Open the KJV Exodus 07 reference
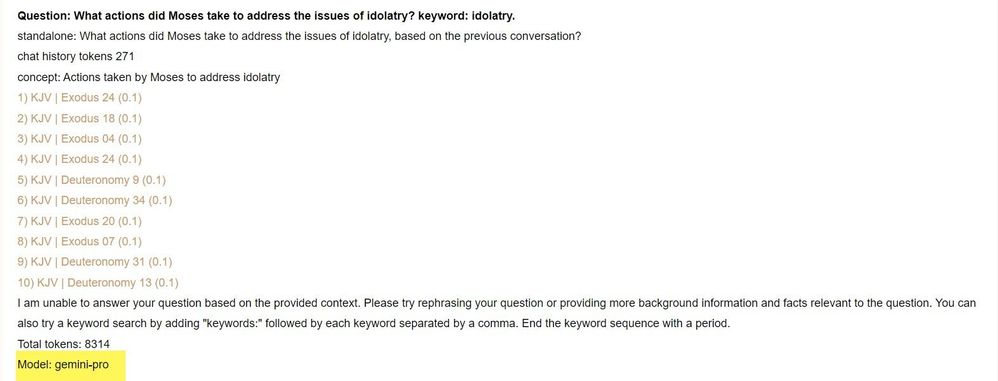 (80, 242)
